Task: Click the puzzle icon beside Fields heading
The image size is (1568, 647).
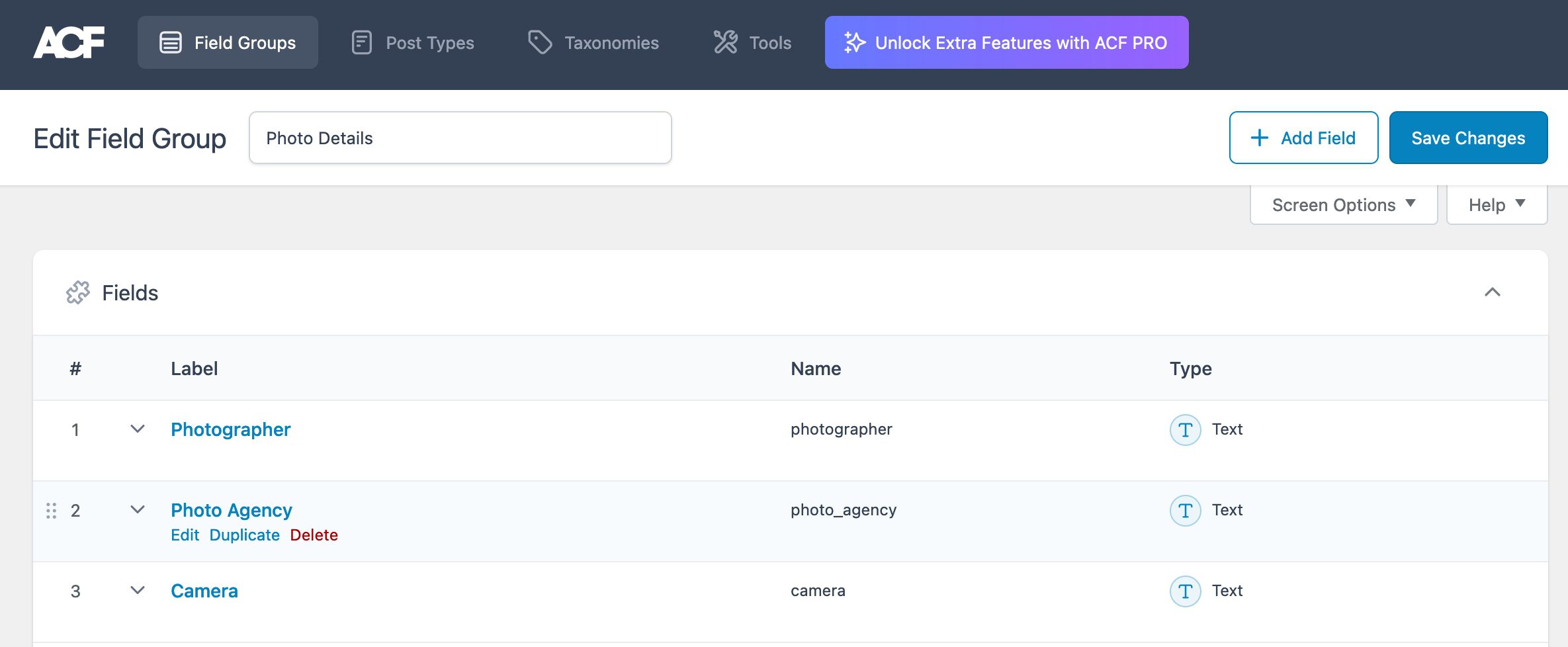Action: point(78,292)
